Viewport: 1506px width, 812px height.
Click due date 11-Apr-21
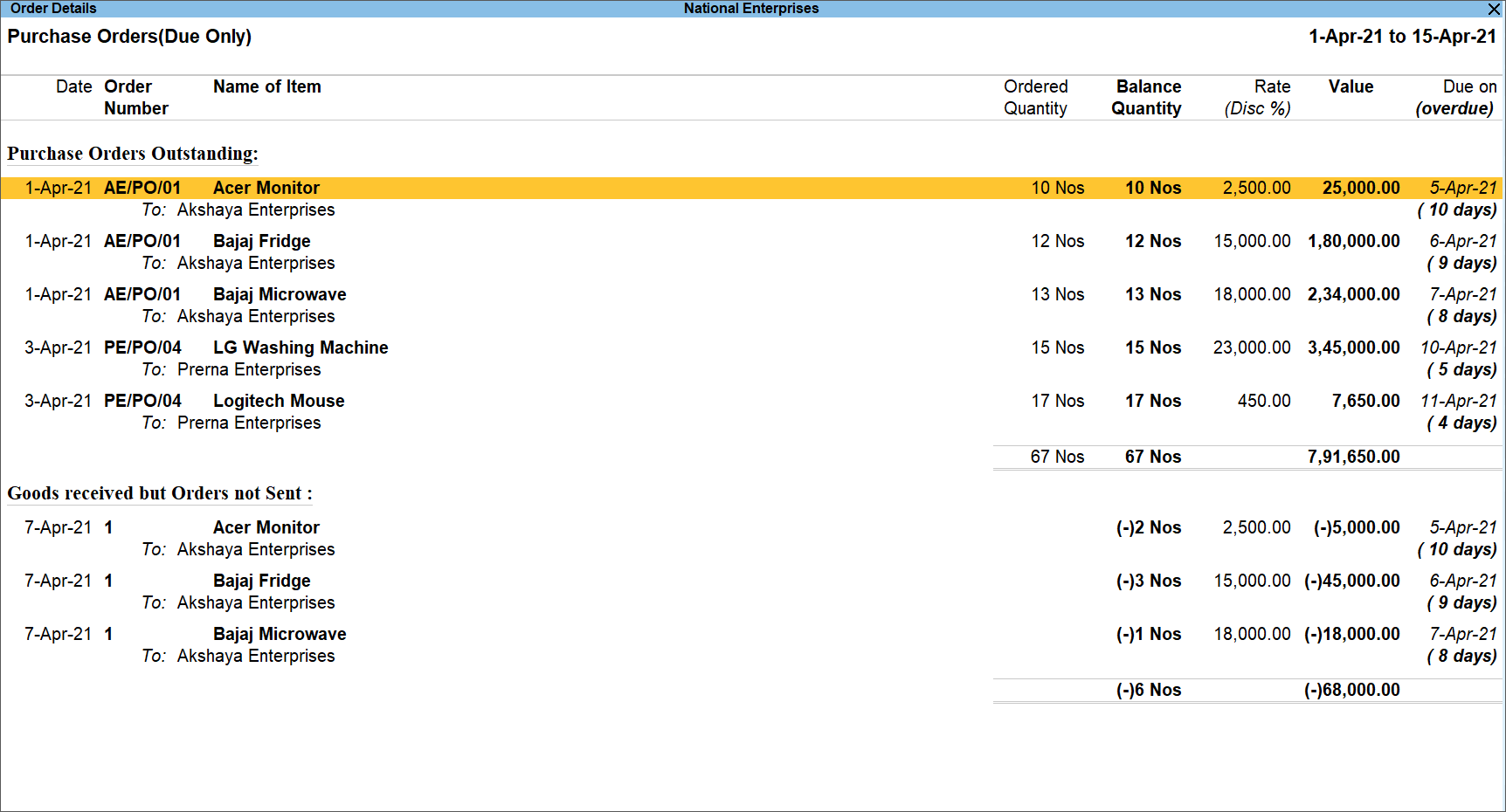[1458, 401]
